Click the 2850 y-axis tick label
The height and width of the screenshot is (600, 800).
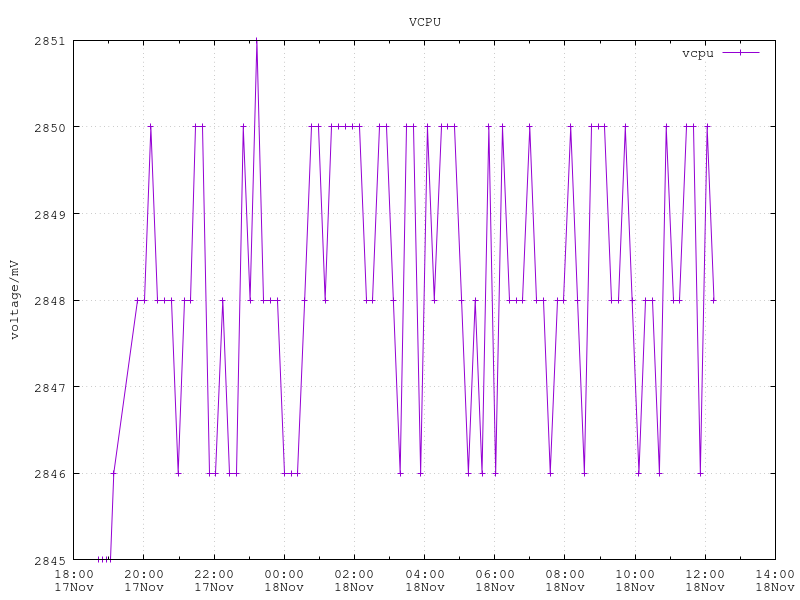pos(49,127)
